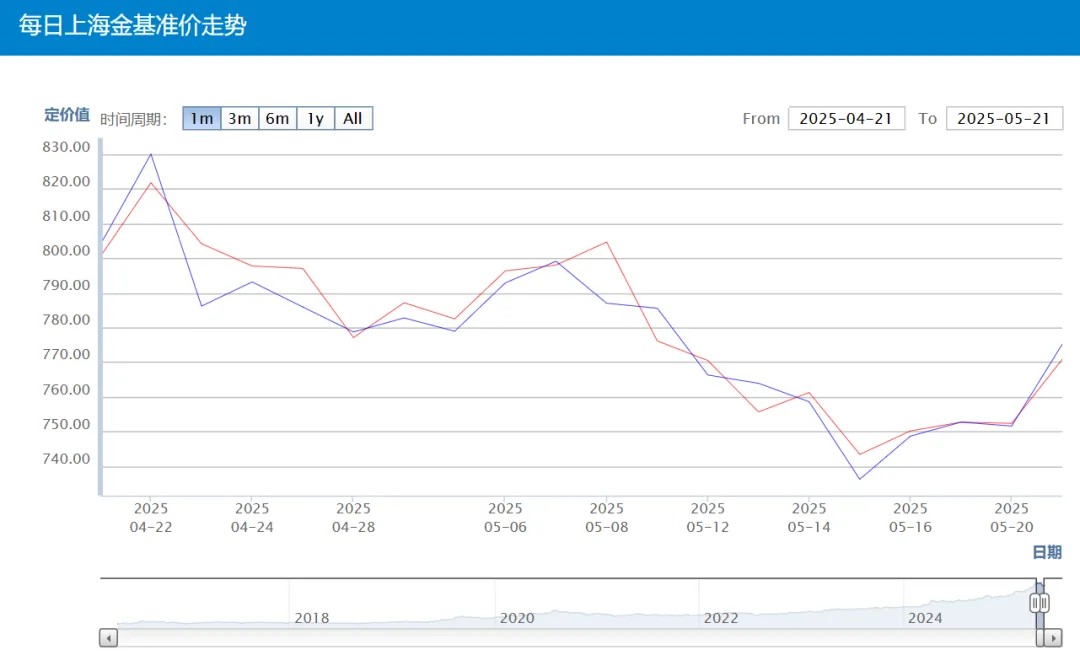Select the 1m time period
1080x666 pixels.
(x=201, y=119)
